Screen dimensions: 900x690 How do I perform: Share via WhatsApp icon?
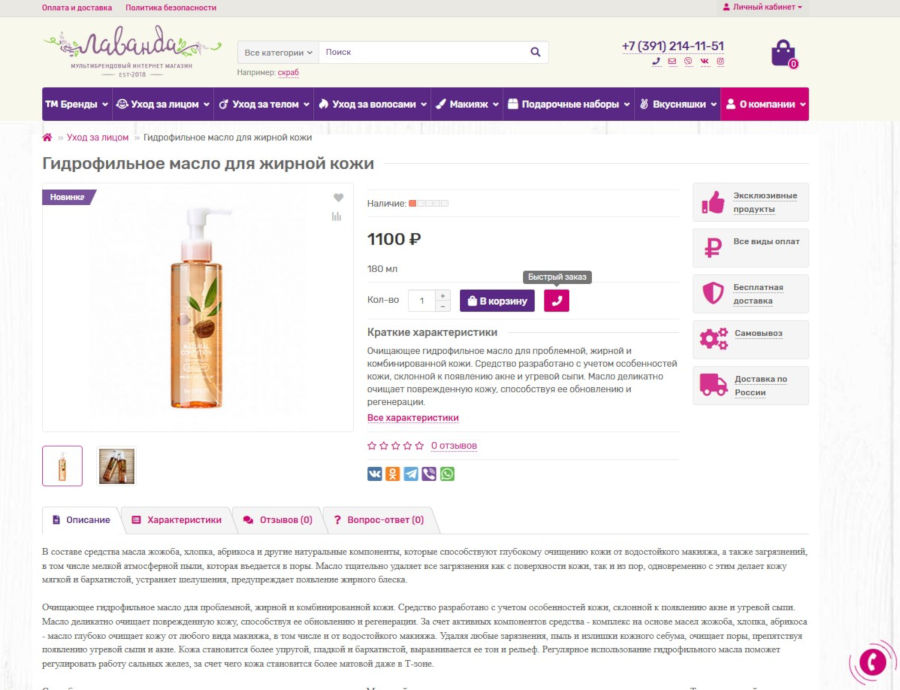[447, 474]
